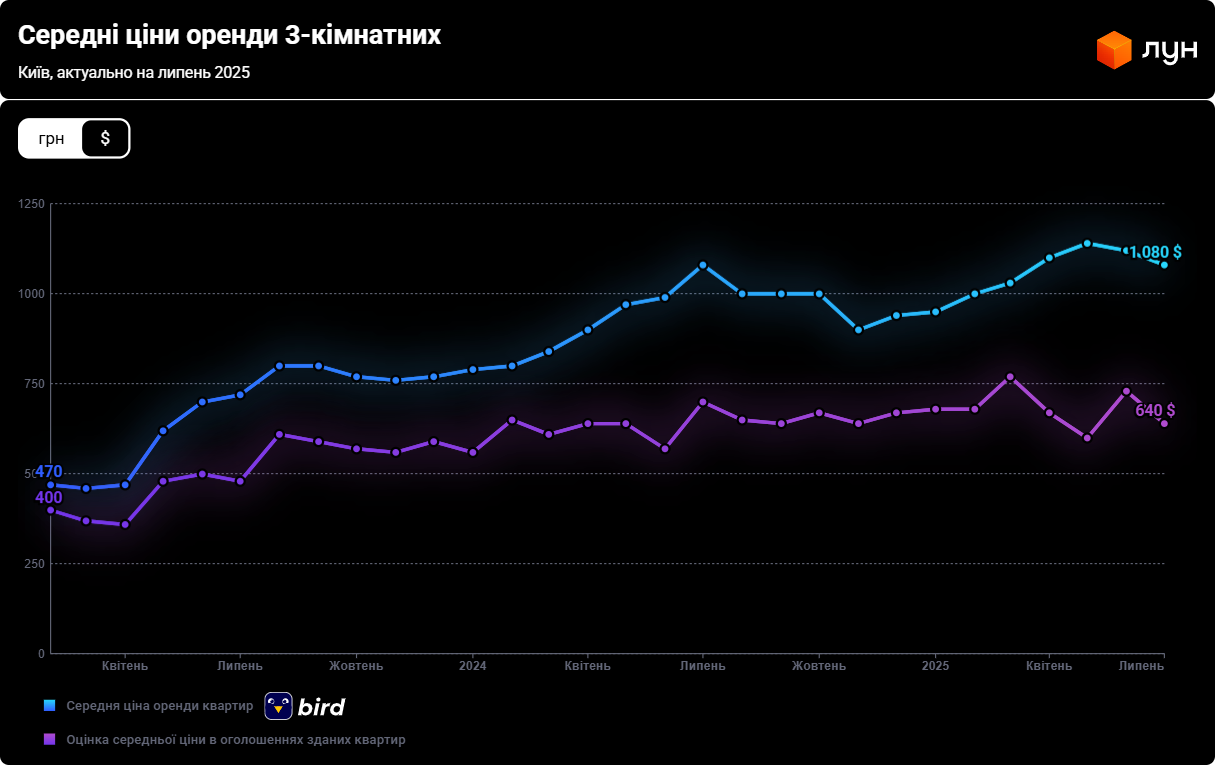This screenshot has height=765, width=1215.
Task: Select the $ currency option
Action: click(105, 138)
